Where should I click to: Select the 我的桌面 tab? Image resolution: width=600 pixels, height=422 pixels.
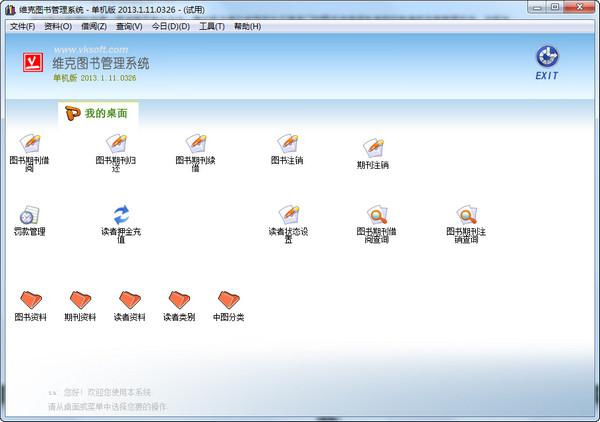point(98,114)
